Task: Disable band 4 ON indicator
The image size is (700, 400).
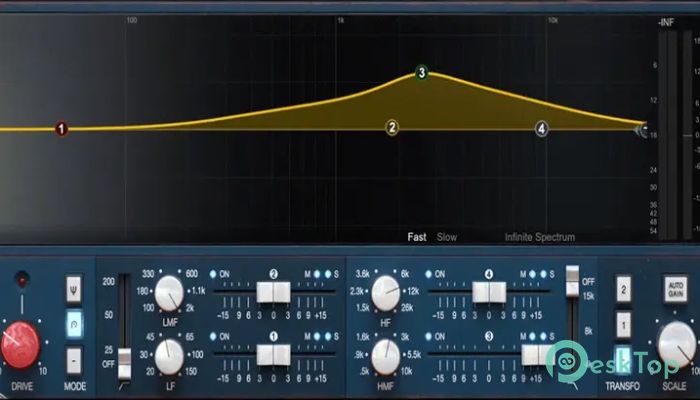Action: (428, 274)
